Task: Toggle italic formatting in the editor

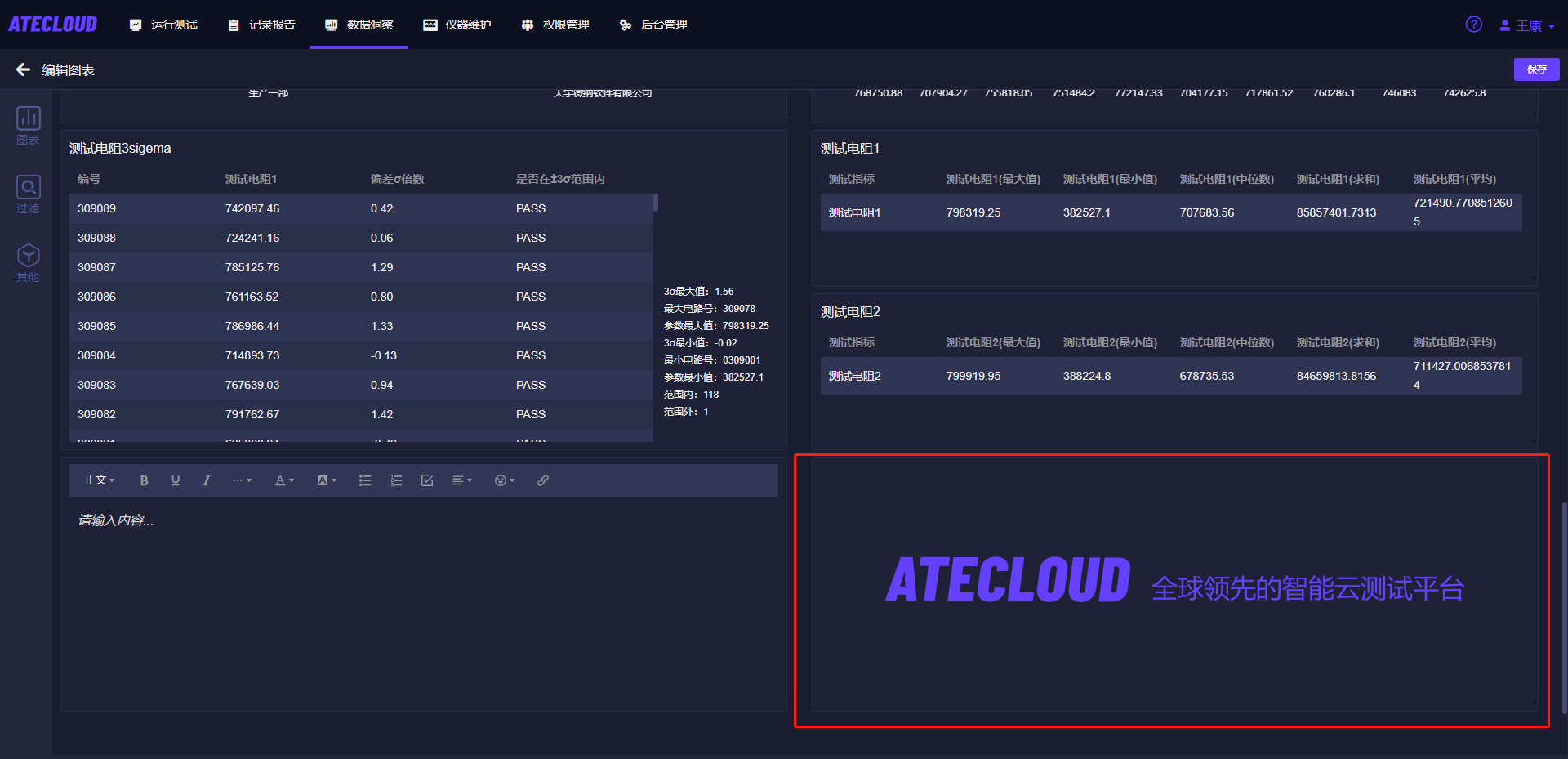Action: click(206, 480)
